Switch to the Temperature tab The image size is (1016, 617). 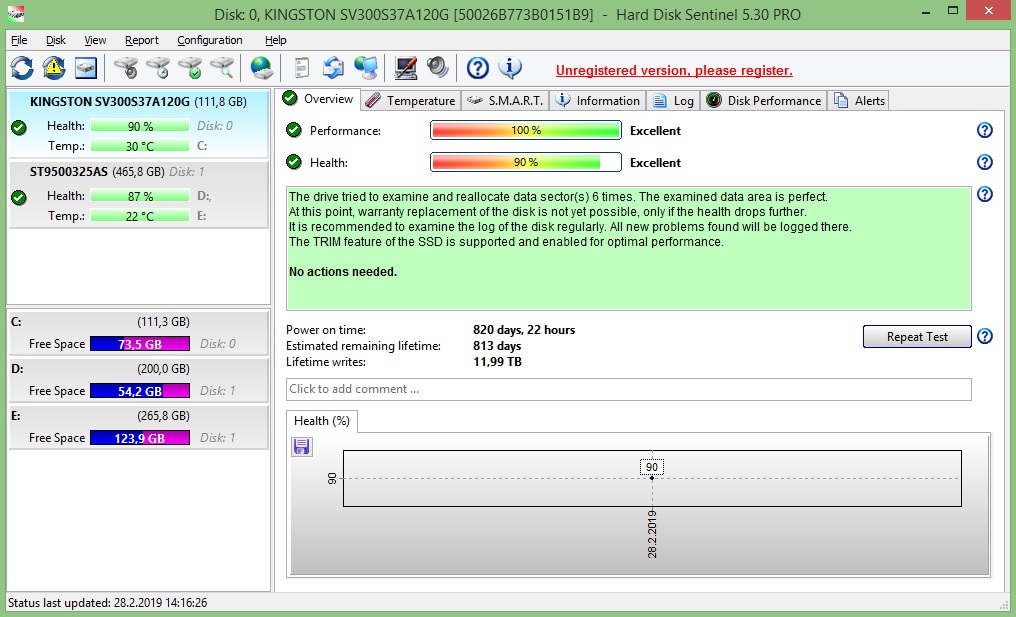(410, 100)
